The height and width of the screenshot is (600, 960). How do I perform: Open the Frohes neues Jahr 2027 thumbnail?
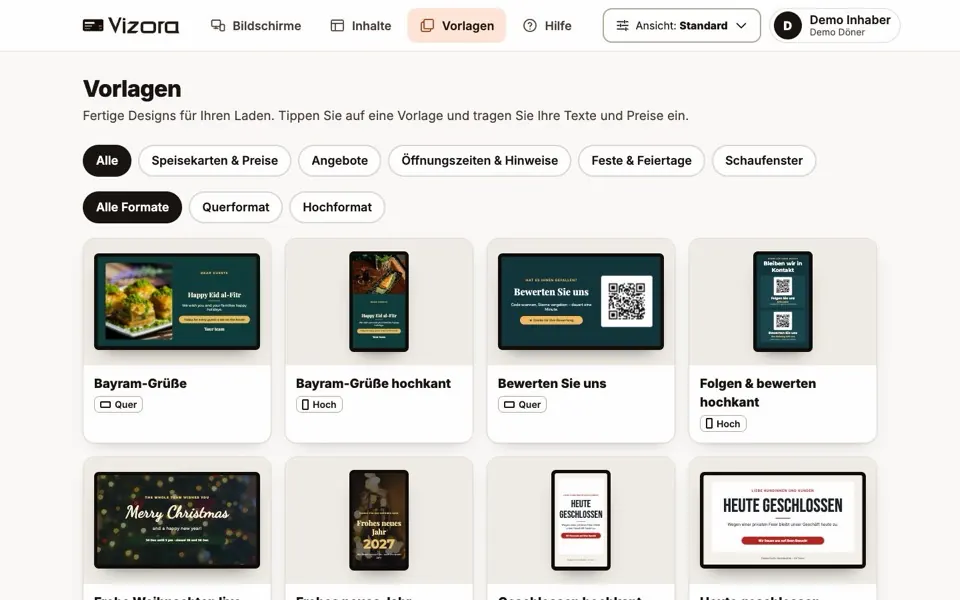[x=379, y=520]
